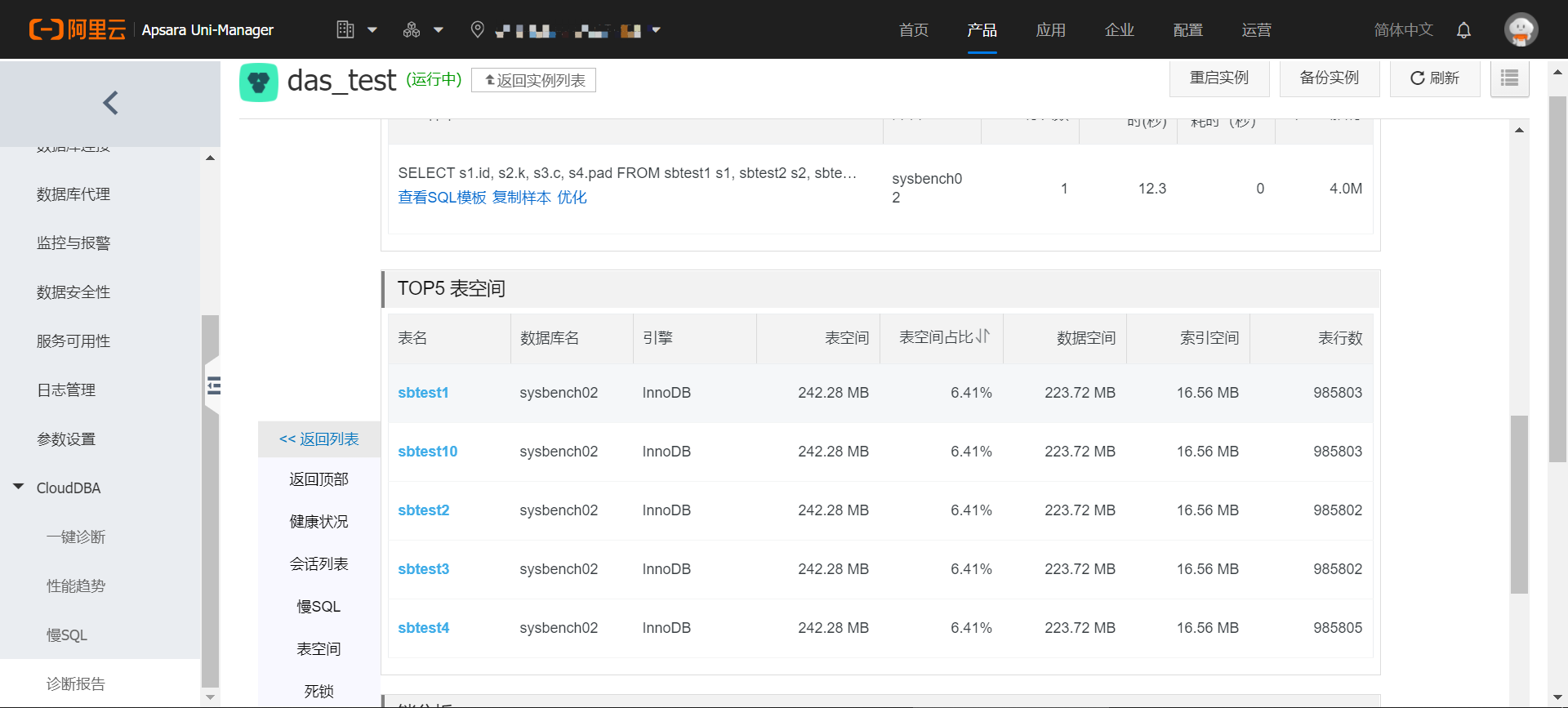Click 重启实例 button
1568x708 pixels.
[x=1219, y=78]
